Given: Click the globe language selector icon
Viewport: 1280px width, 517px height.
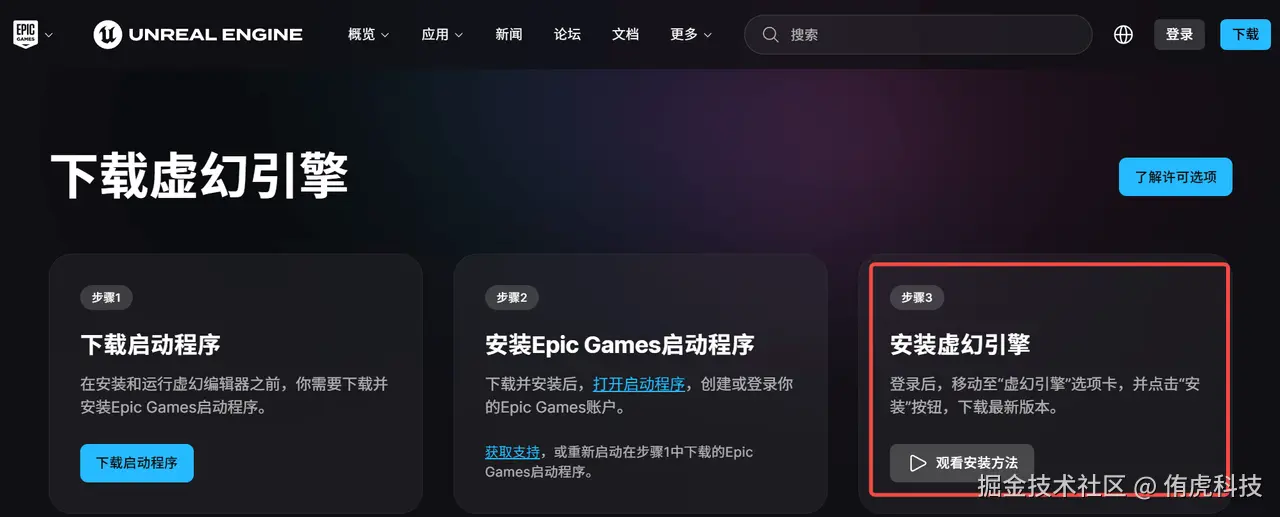Looking at the screenshot, I should [1123, 34].
